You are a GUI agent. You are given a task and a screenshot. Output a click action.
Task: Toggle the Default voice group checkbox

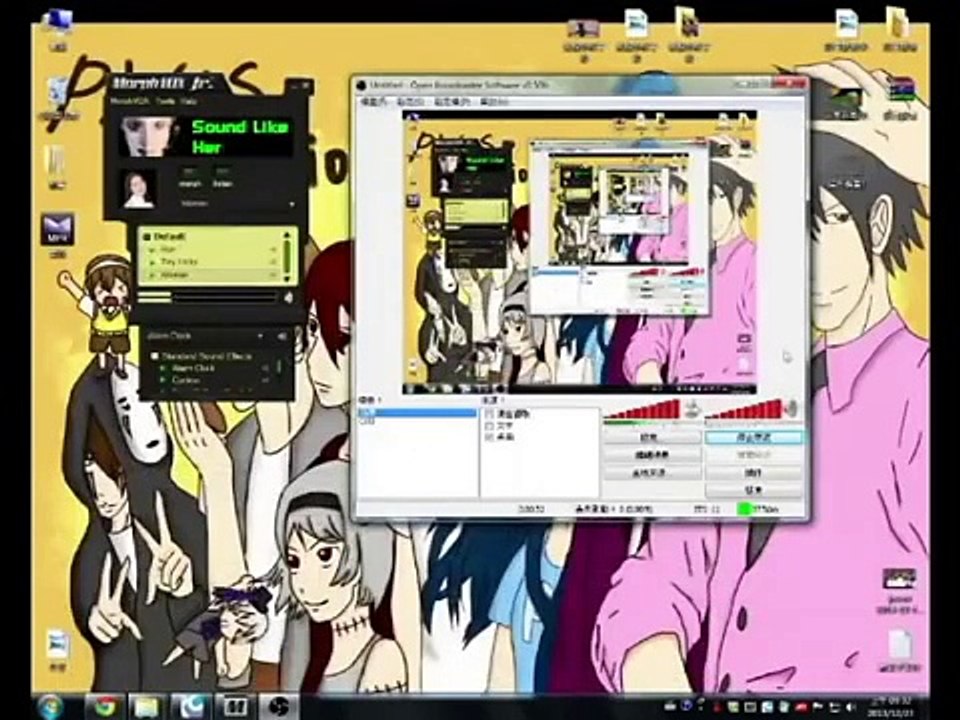click(x=146, y=236)
